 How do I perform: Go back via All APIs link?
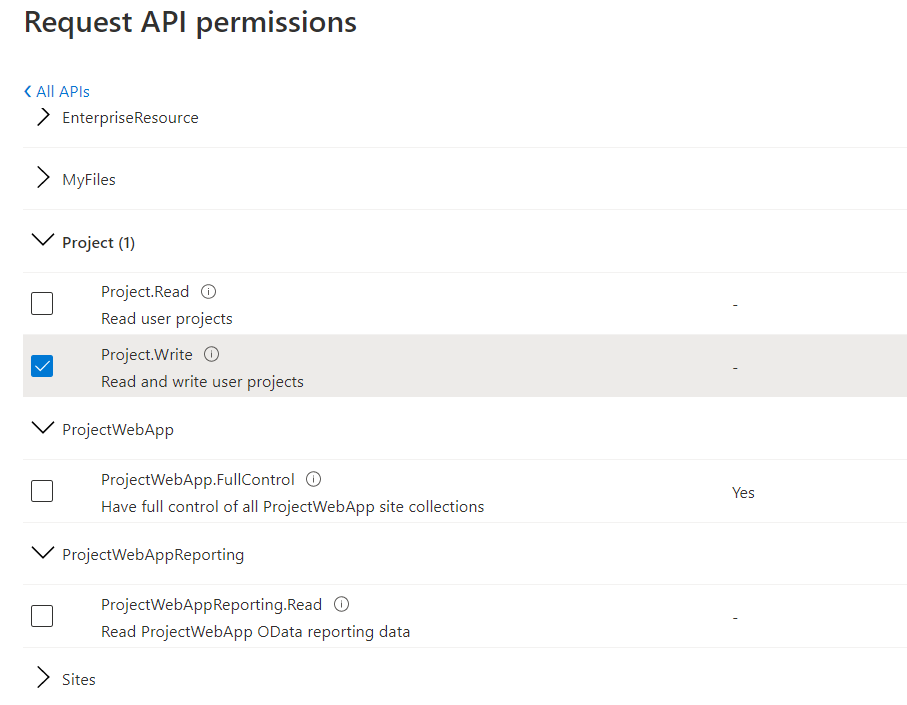click(x=63, y=92)
